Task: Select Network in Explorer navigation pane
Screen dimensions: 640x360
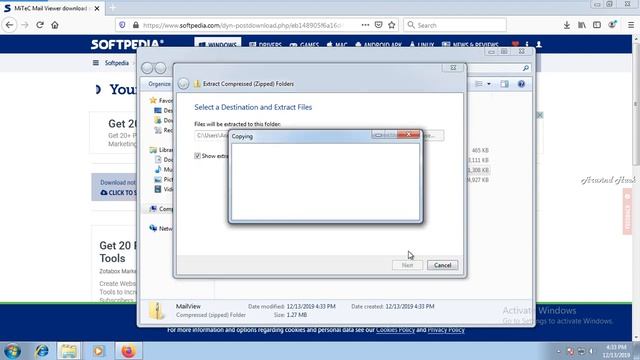Action: pyautogui.click(x=161, y=228)
